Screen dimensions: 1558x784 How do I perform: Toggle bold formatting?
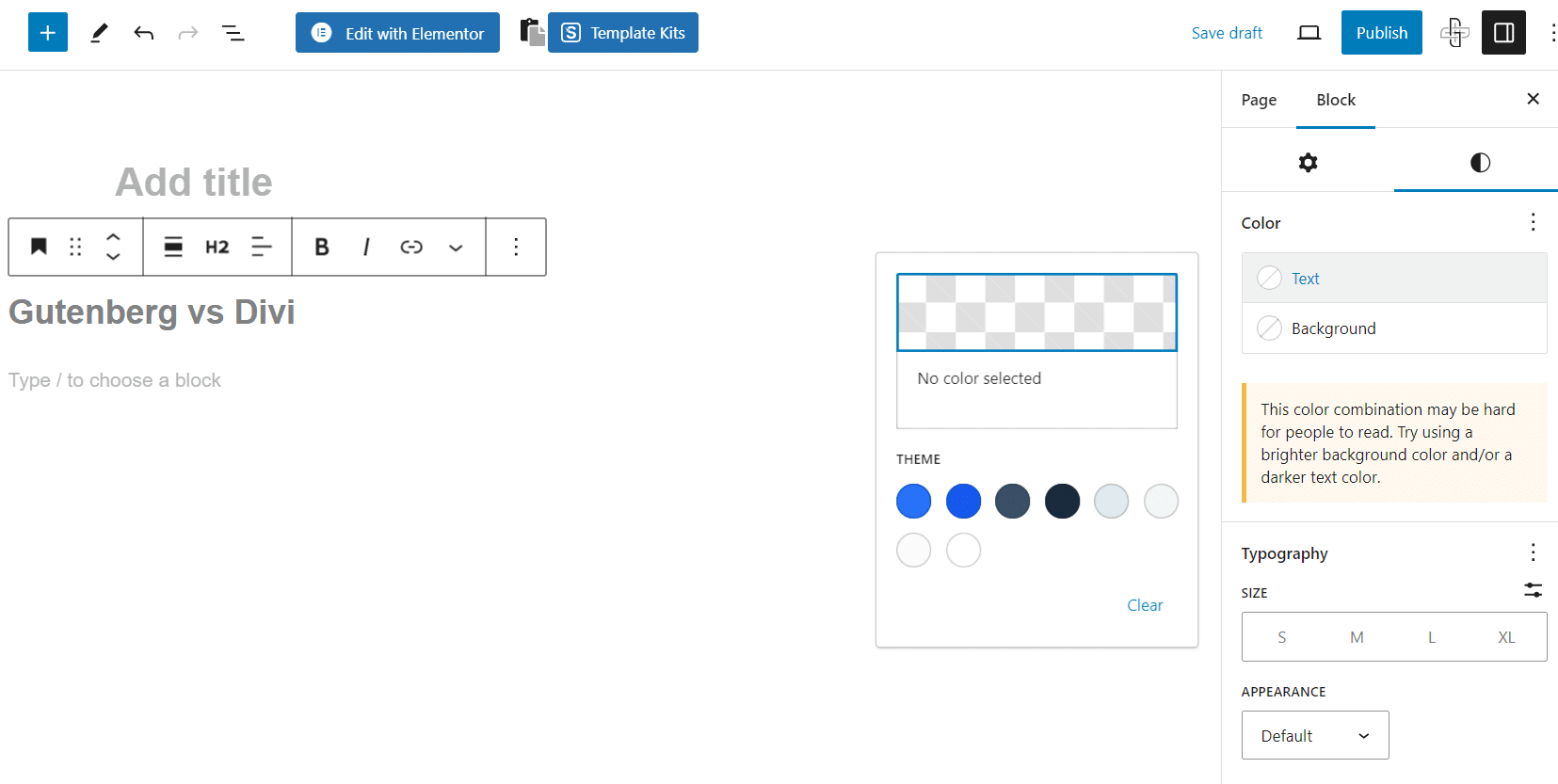pyautogui.click(x=322, y=247)
